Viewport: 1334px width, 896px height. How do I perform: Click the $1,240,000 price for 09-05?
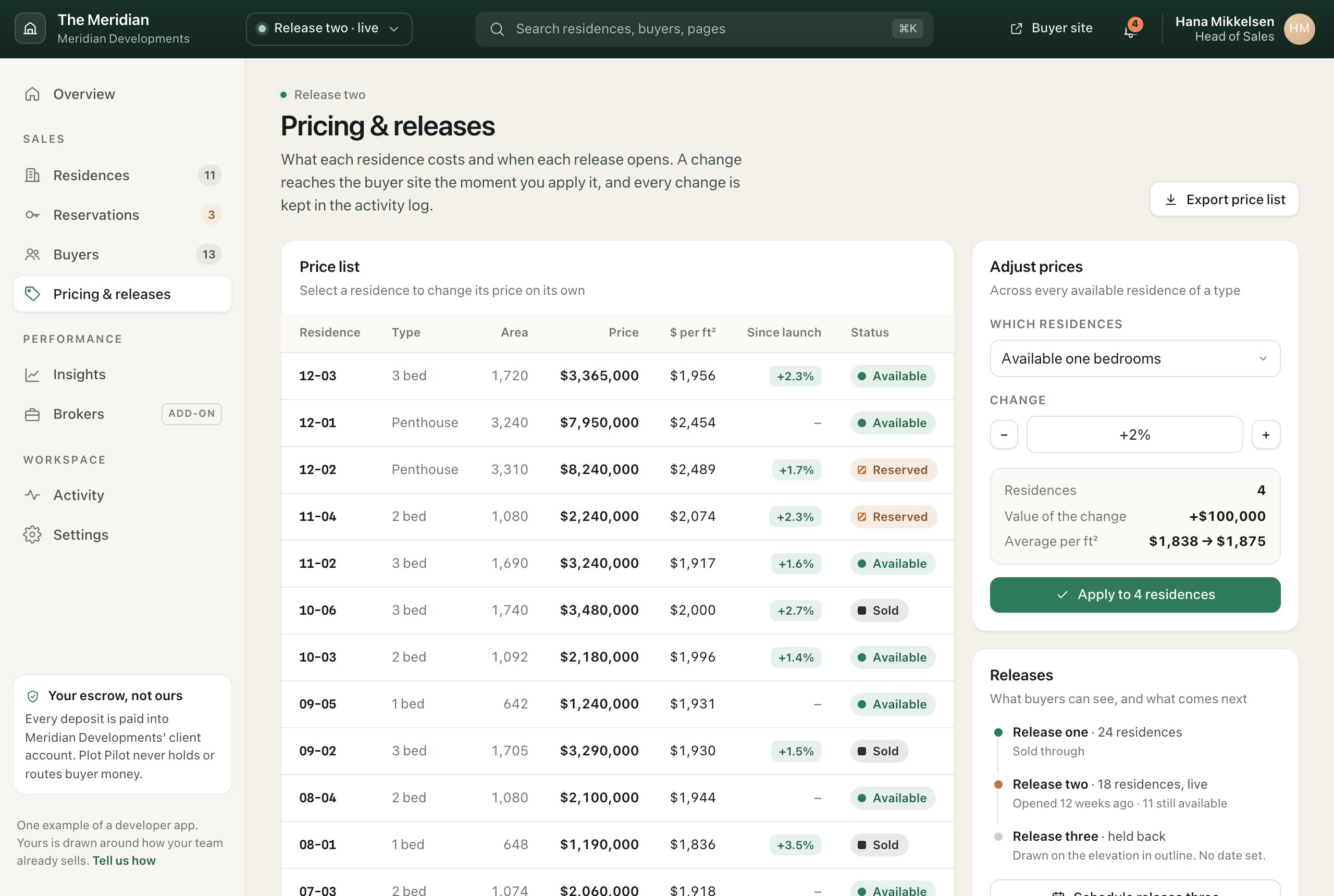point(599,704)
